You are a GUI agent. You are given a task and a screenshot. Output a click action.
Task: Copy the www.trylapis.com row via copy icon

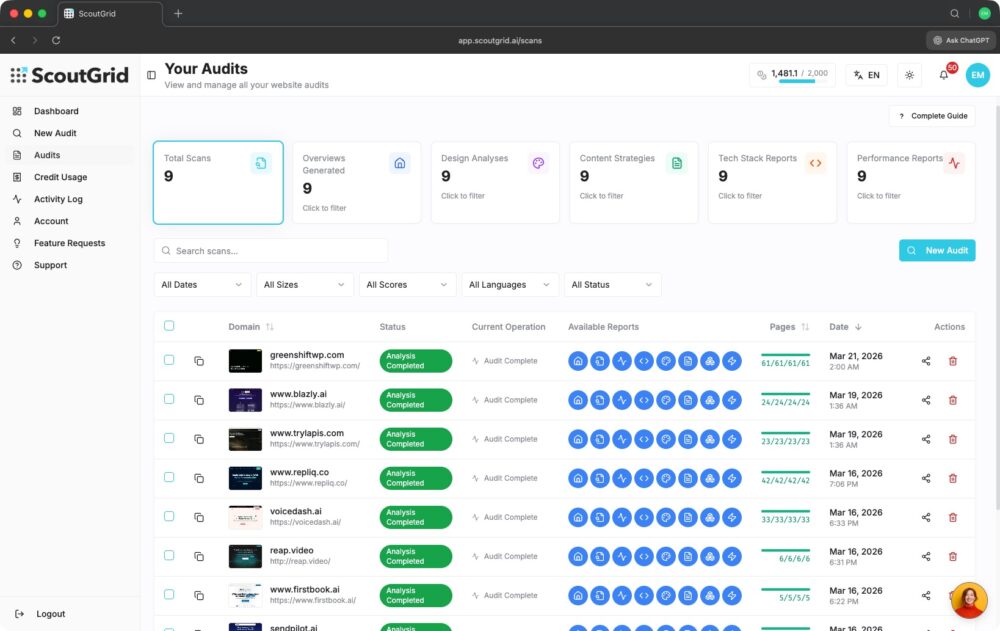[199, 439]
